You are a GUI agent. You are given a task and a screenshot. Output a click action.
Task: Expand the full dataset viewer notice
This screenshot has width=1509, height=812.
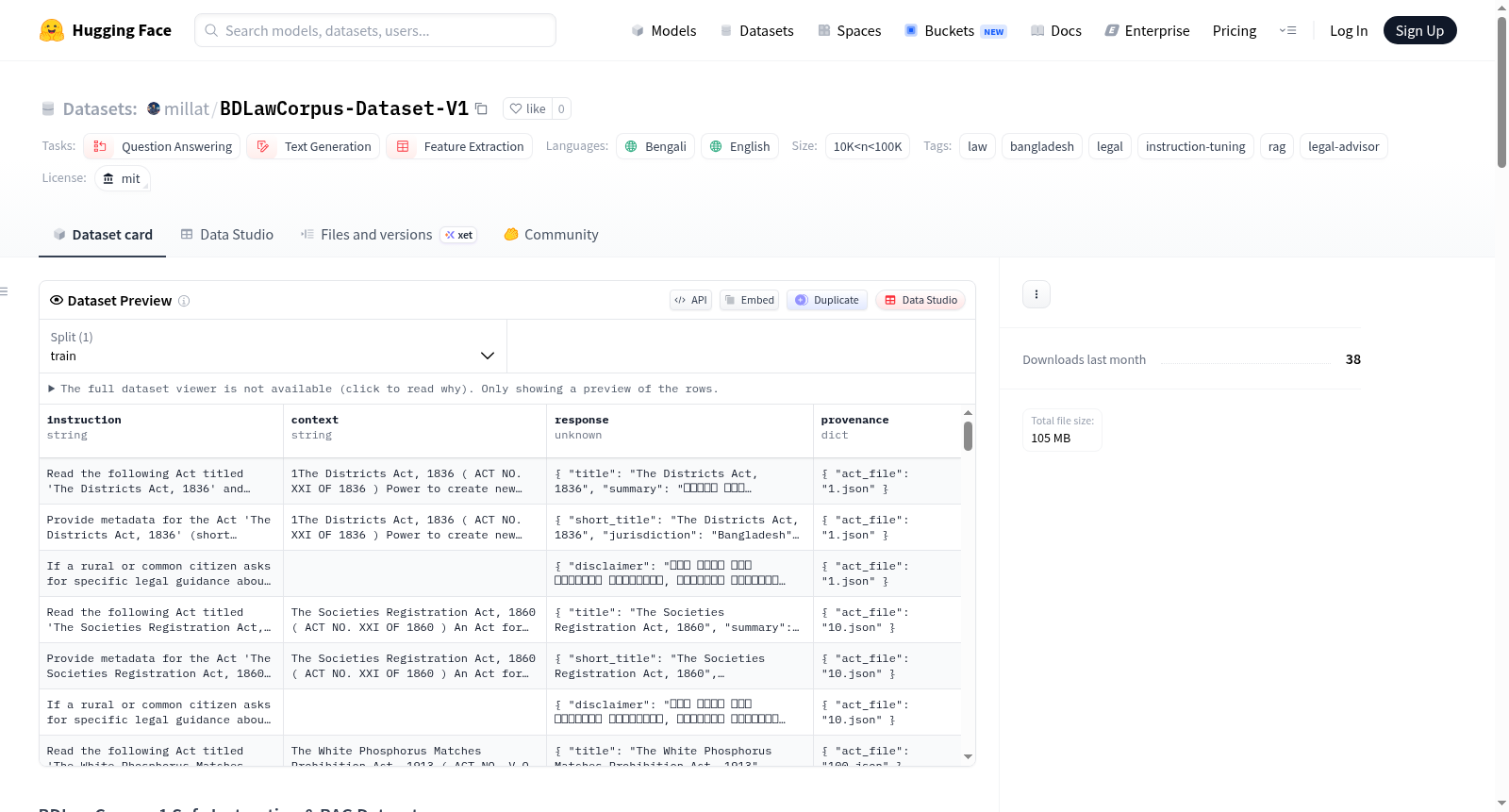tap(383, 389)
